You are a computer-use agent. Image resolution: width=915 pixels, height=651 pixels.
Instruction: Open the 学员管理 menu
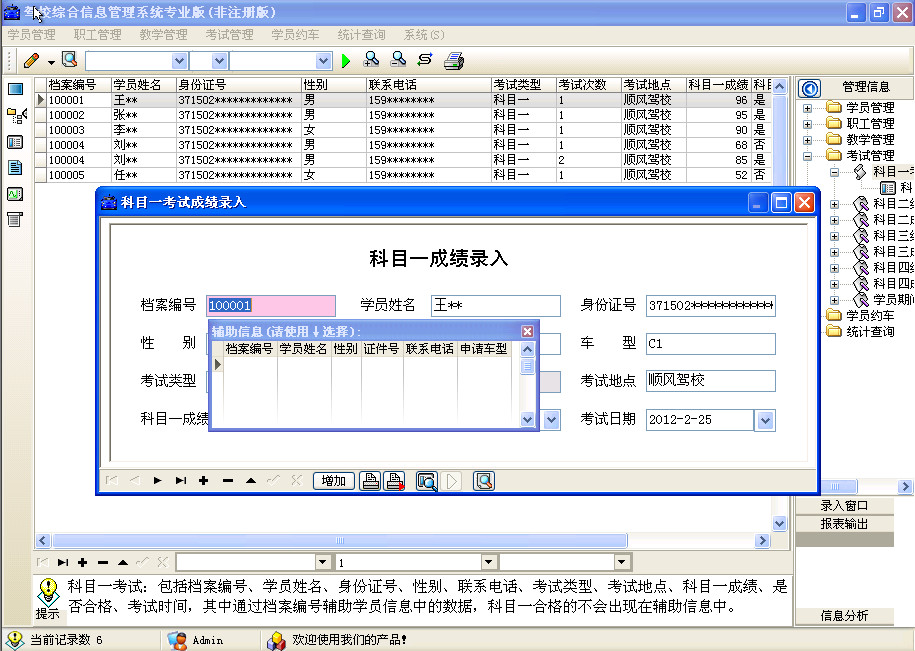coord(32,34)
